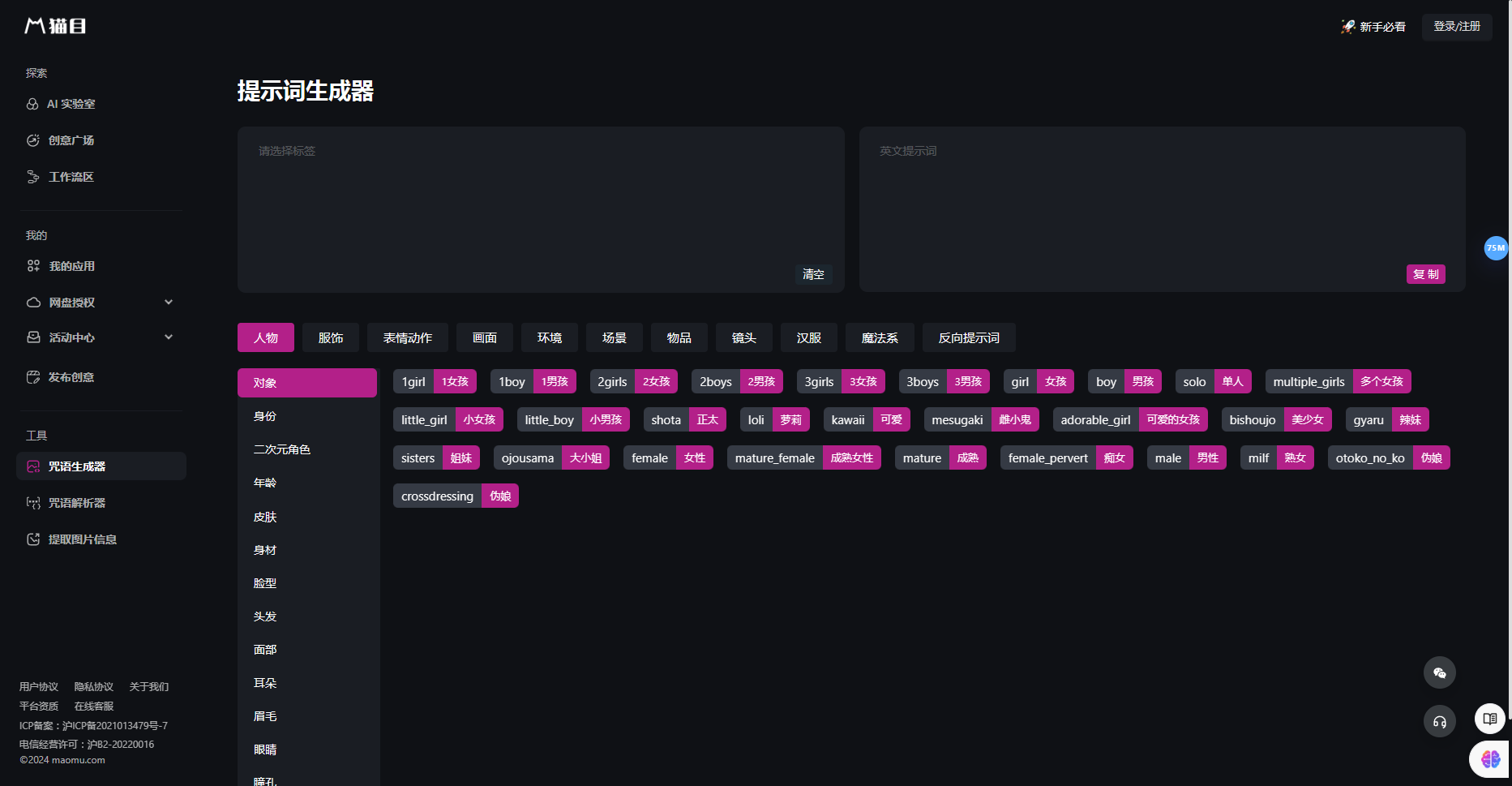This screenshot has height=786, width=1512.
Task: Open the 关于我们 link
Action: pyautogui.click(x=149, y=687)
